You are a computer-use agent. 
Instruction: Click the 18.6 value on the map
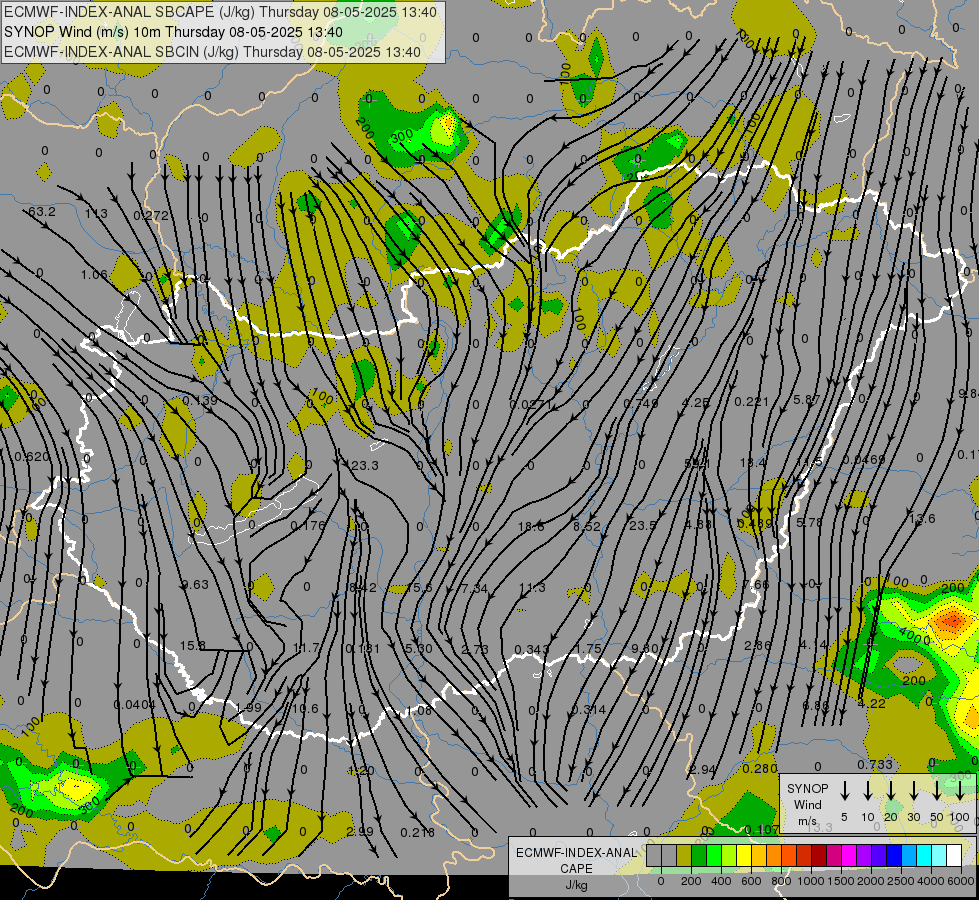click(531, 527)
